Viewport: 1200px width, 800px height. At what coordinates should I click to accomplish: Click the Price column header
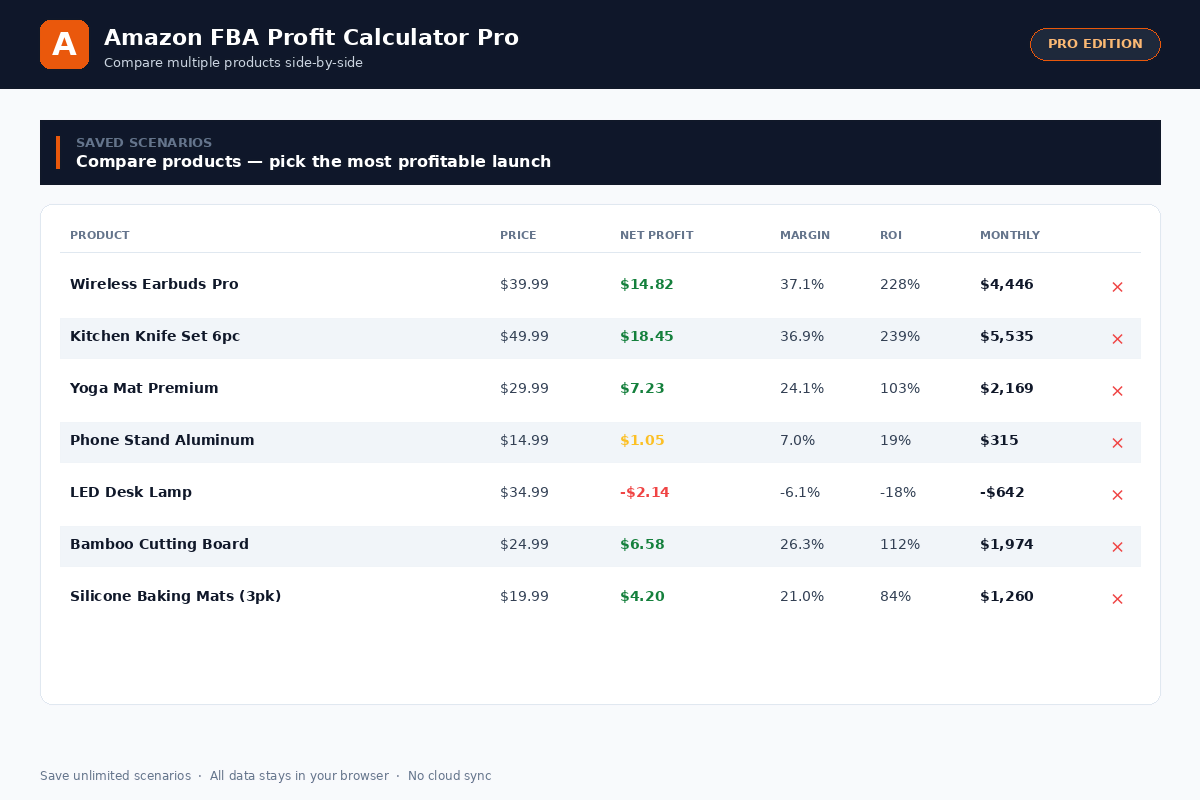tap(518, 236)
